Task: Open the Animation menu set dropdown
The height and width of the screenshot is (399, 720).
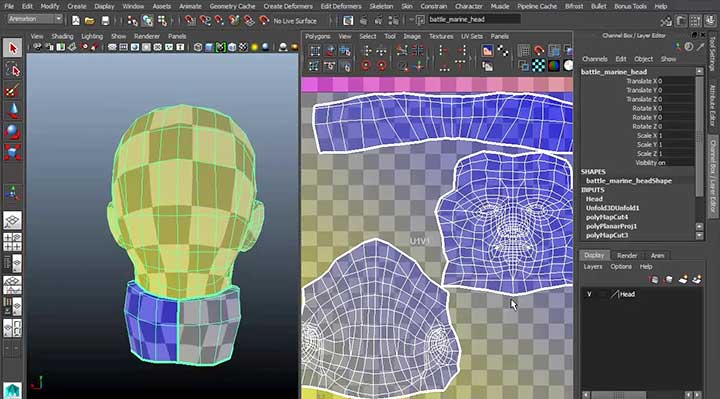Action: pyautogui.click(x=35, y=19)
